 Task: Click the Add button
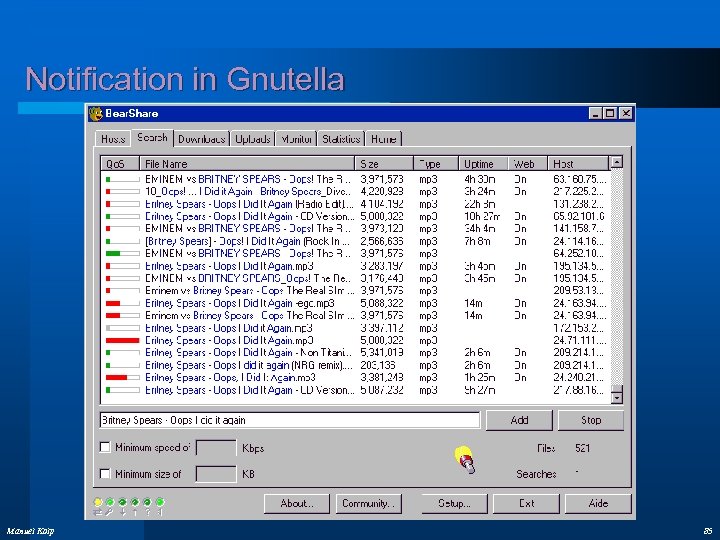[519, 420]
